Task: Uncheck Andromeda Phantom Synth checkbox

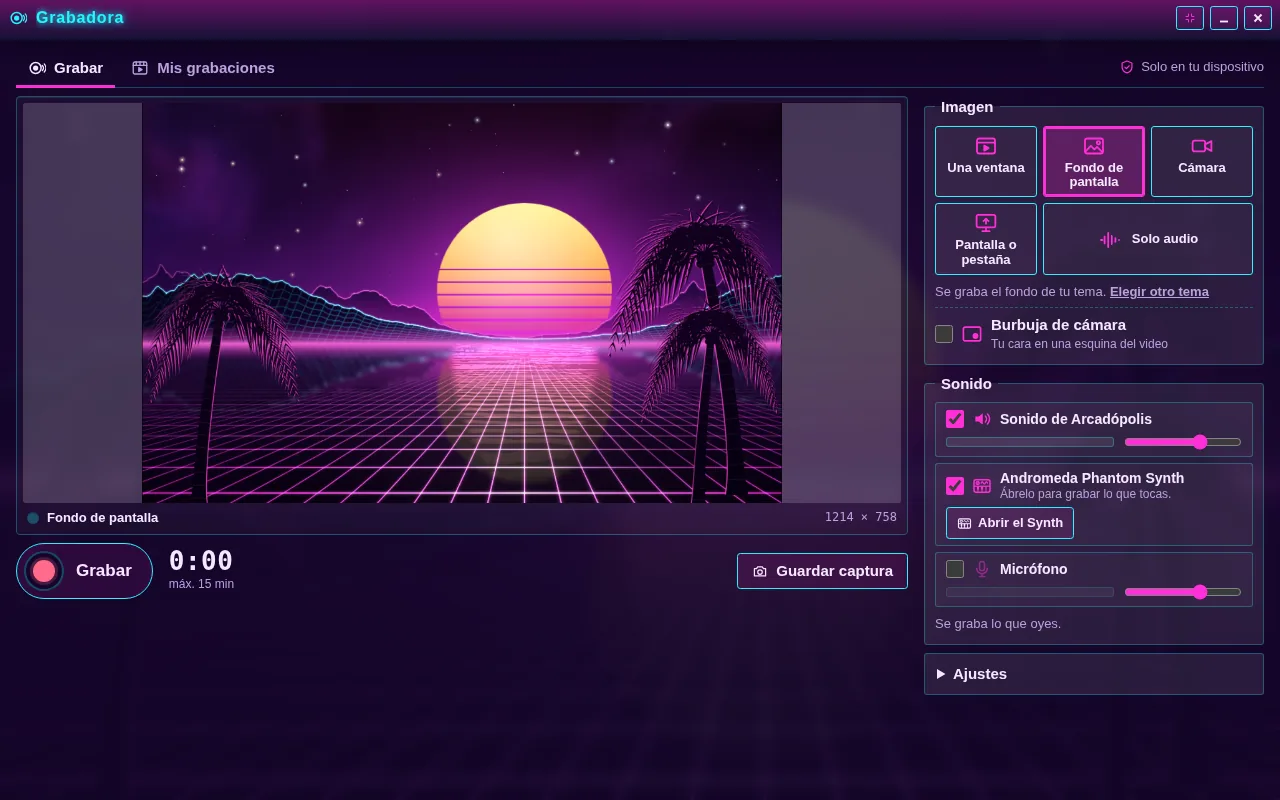Action: point(955,486)
